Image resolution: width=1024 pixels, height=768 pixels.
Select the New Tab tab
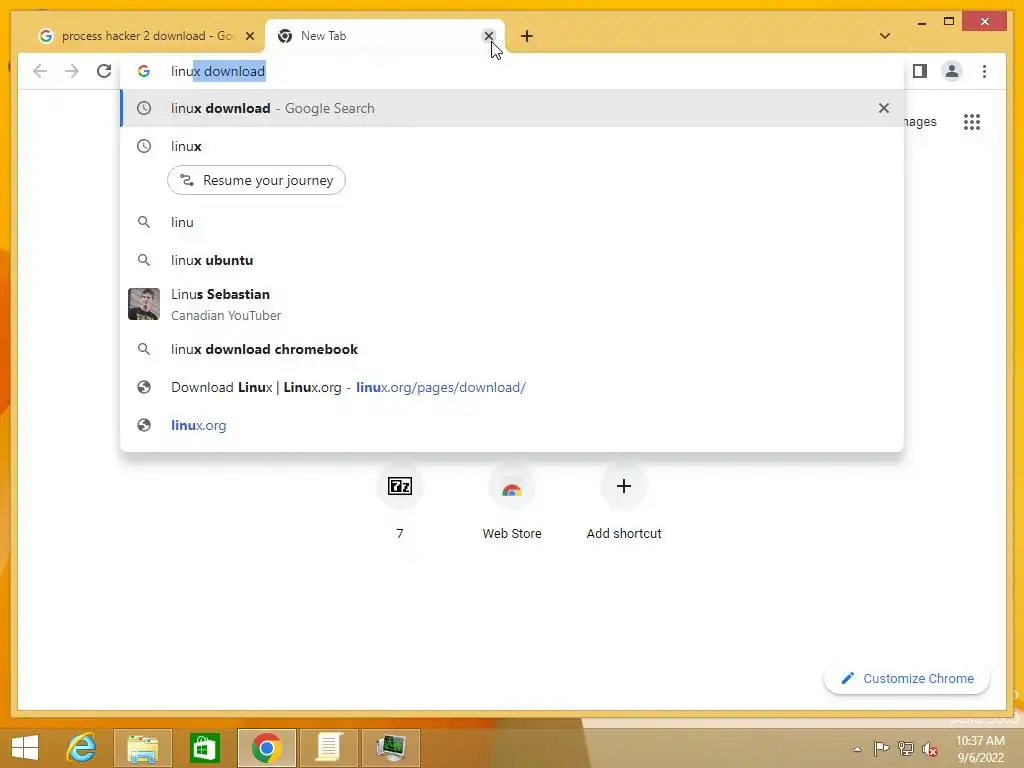coord(384,36)
